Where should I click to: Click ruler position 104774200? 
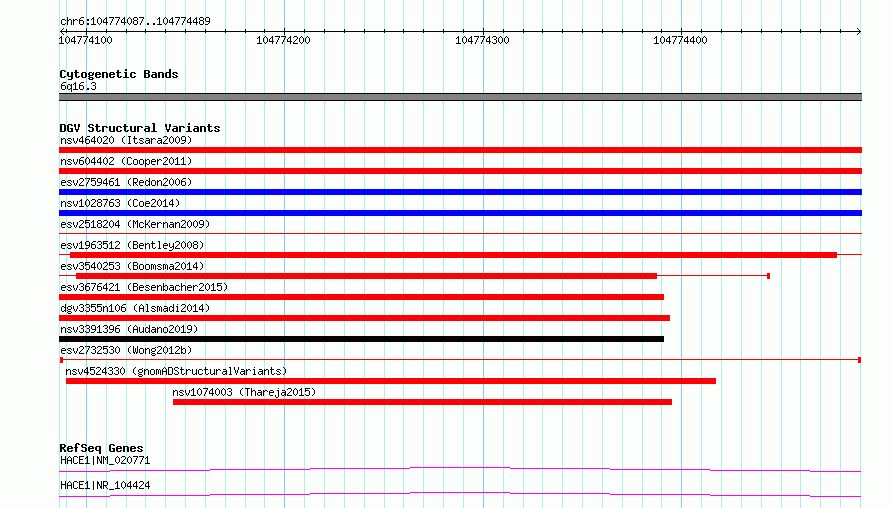(283, 40)
